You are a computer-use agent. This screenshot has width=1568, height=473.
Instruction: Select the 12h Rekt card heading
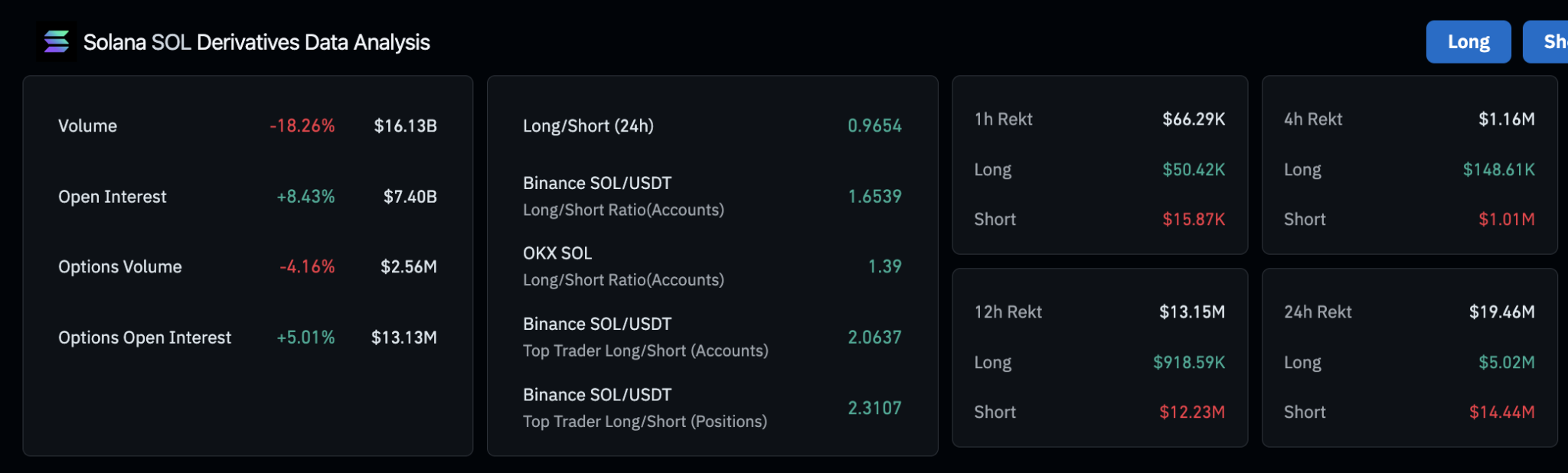[x=1008, y=312]
